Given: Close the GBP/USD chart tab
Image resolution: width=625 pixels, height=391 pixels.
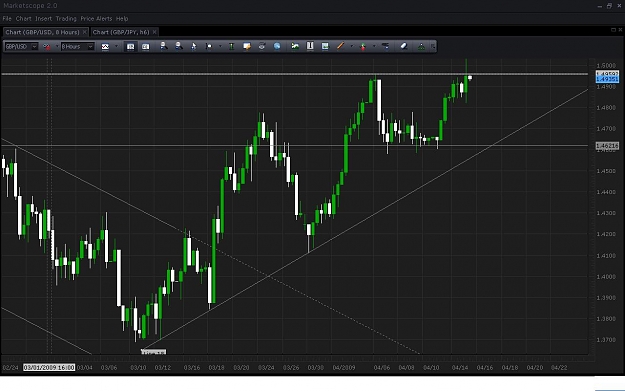Looking at the screenshot, I should [x=85, y=32].
